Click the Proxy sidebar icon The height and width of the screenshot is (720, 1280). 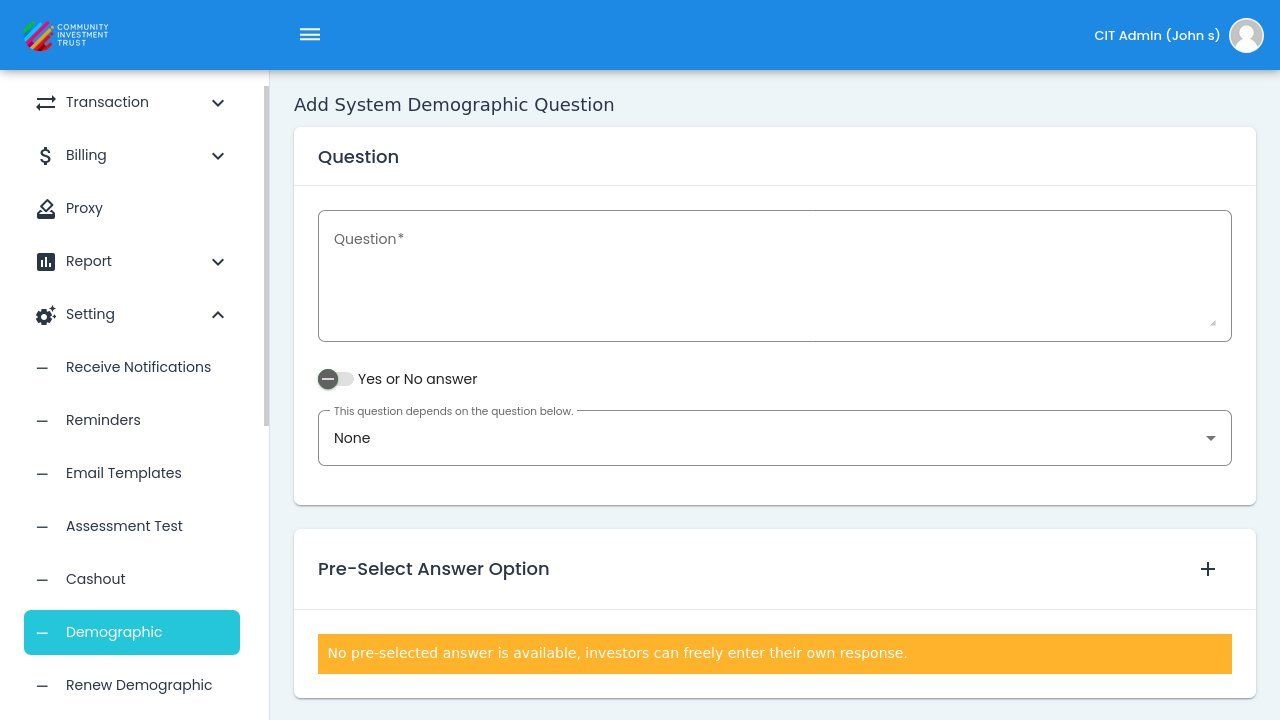[x=46, y=209]
